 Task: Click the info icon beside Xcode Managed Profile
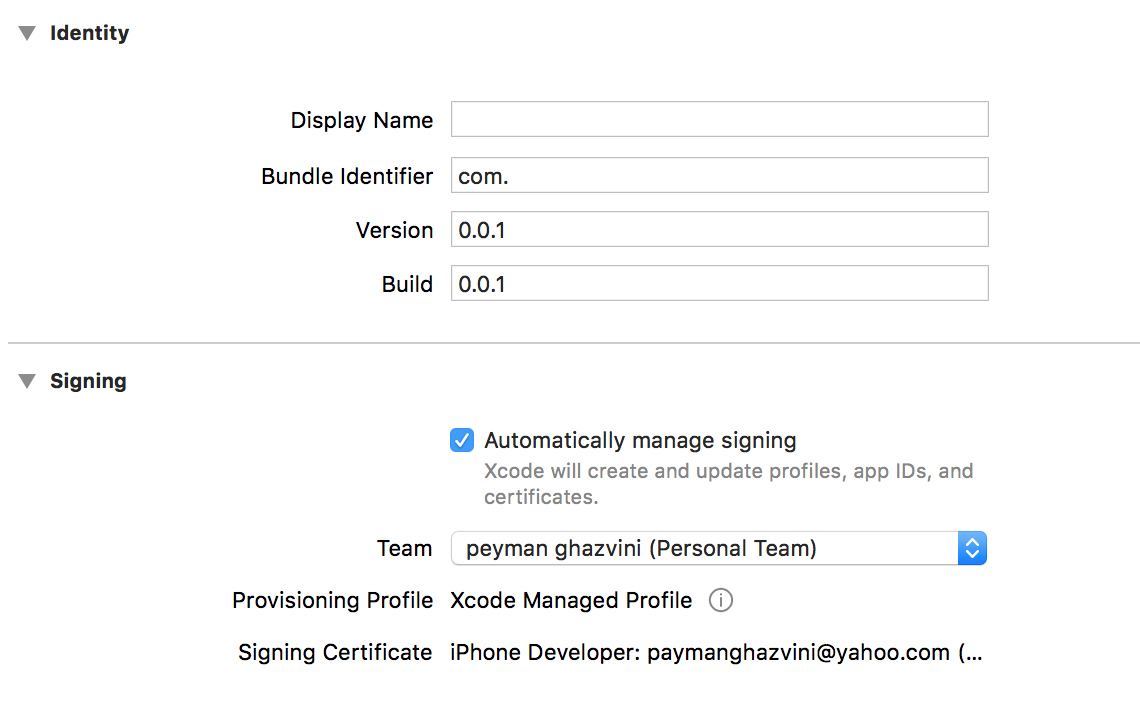tap(720, 600)
